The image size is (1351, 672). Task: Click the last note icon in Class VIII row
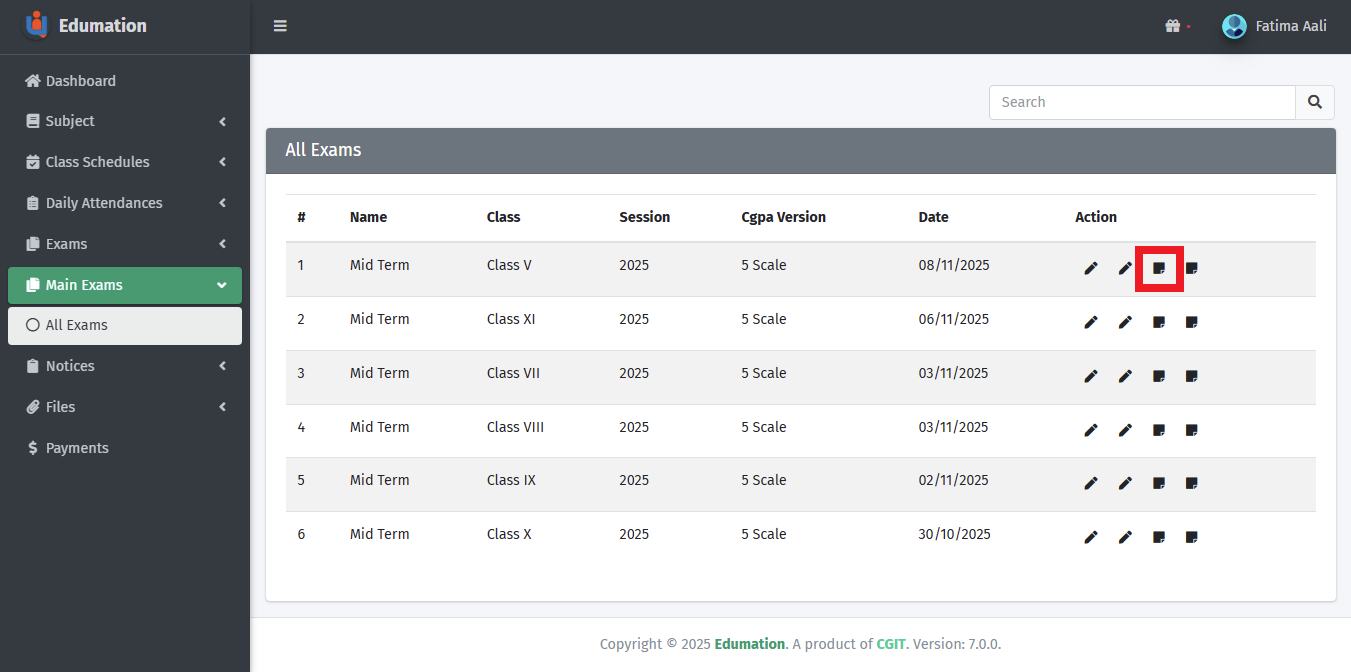1192,430
